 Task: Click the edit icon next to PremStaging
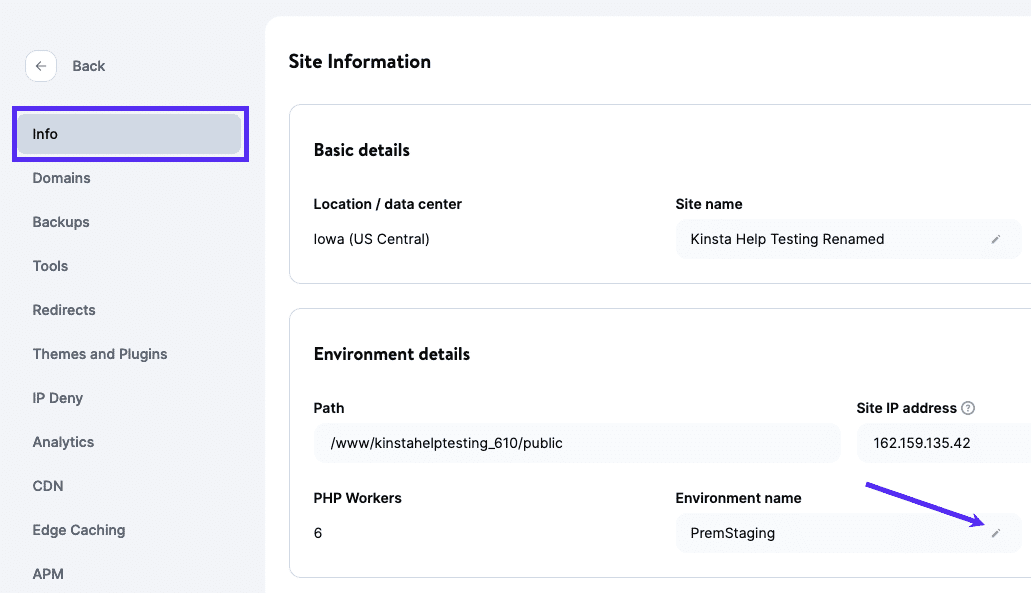[996, 533]
